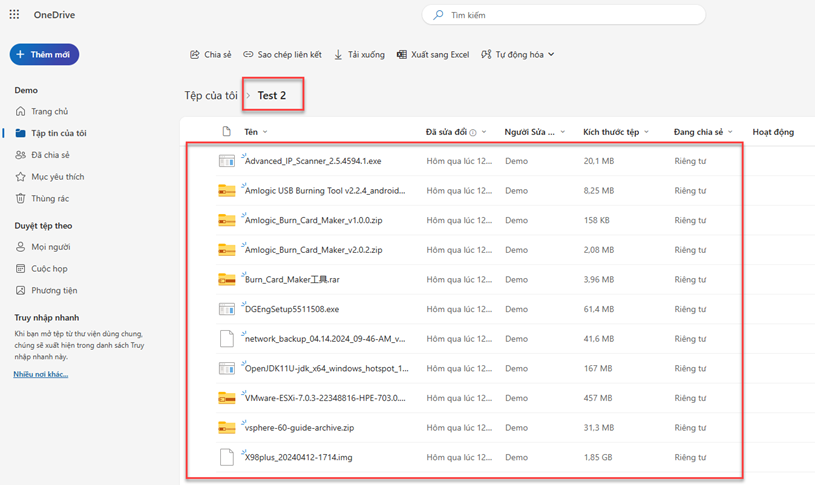Open the app launcher grid icon
815x485 pixels.
(14, 15)
